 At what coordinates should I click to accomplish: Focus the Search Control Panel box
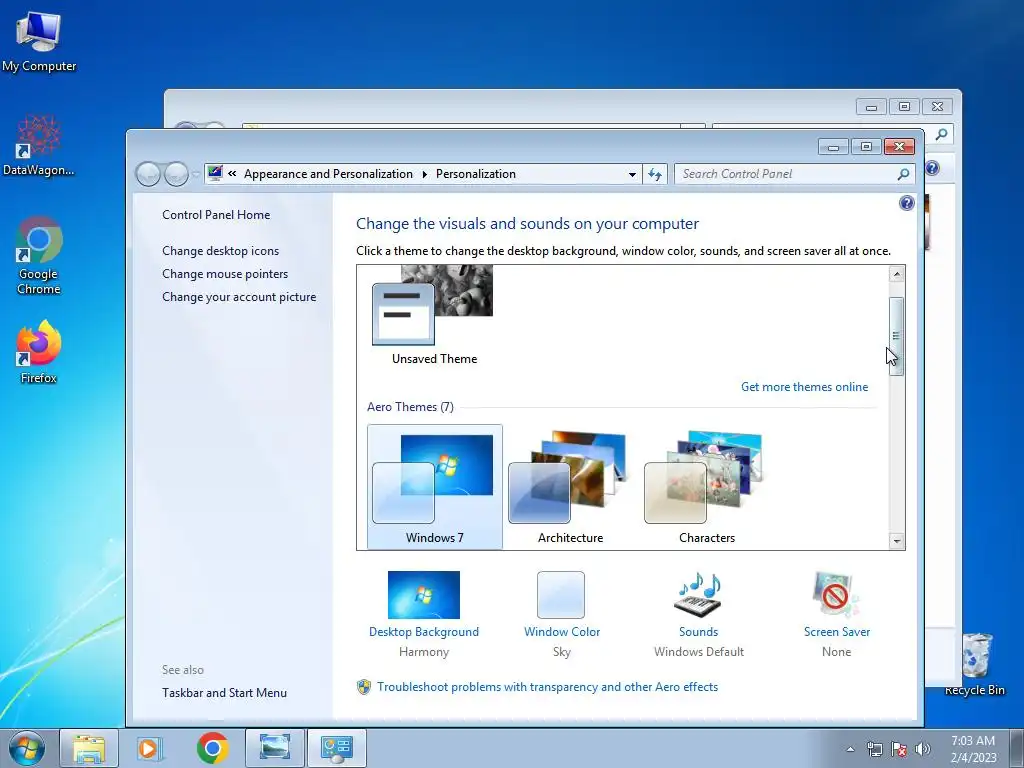[786, 174]
